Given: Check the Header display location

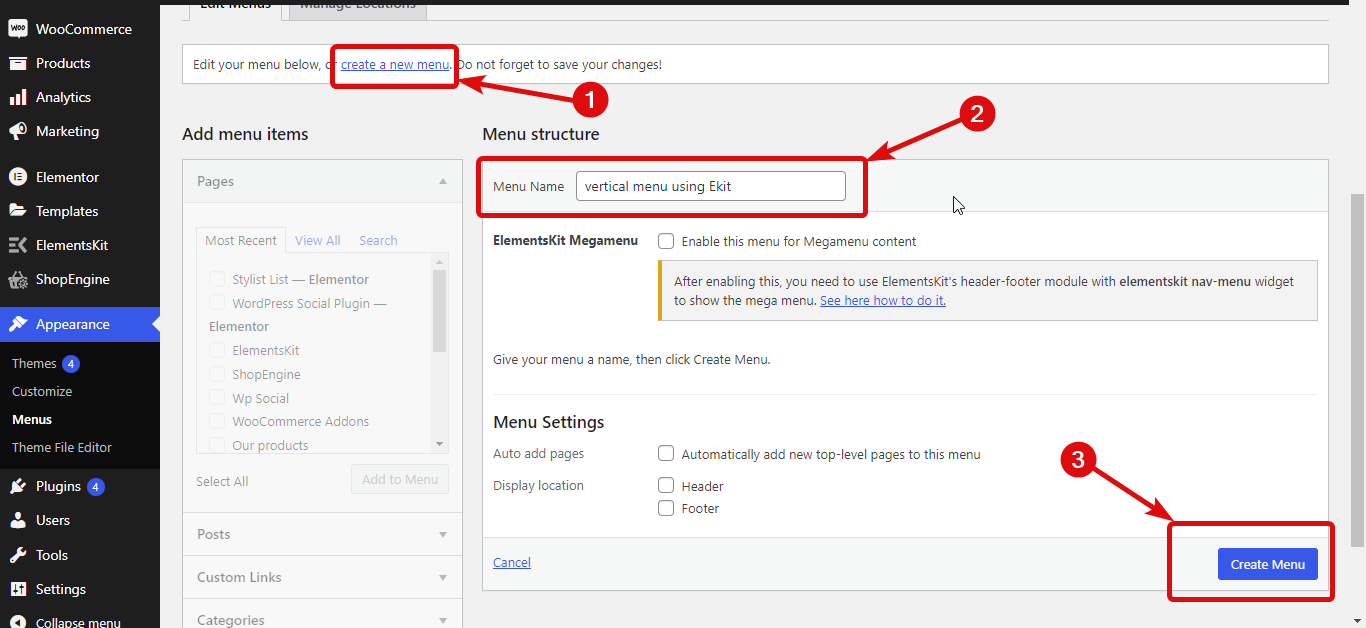Looking at the screenshot, I should tap(666, 485).
